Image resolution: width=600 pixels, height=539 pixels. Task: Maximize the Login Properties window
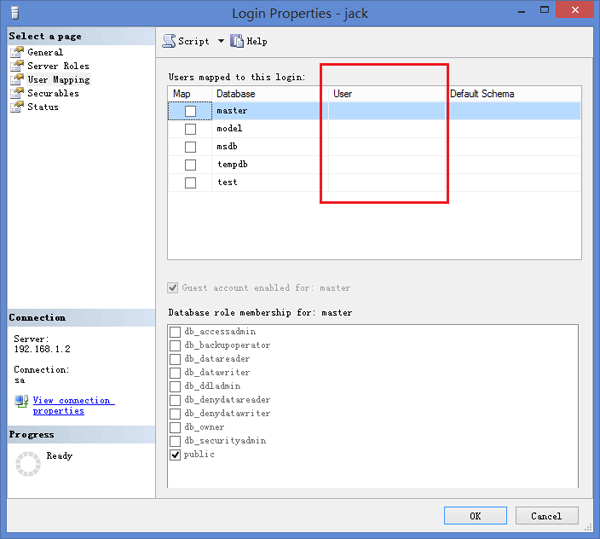coord(544,10)
